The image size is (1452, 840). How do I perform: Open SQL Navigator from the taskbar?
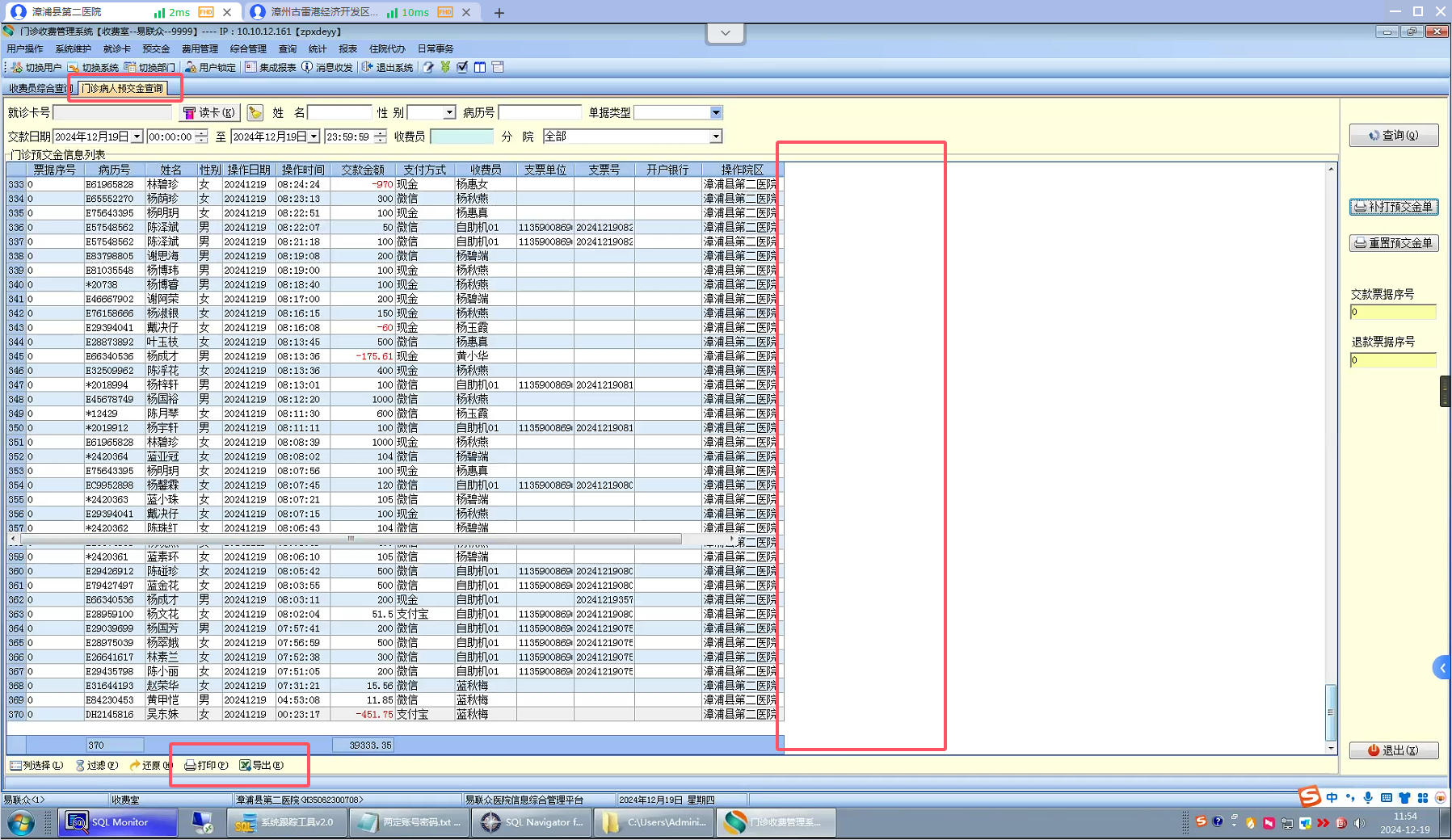(532, 822)
